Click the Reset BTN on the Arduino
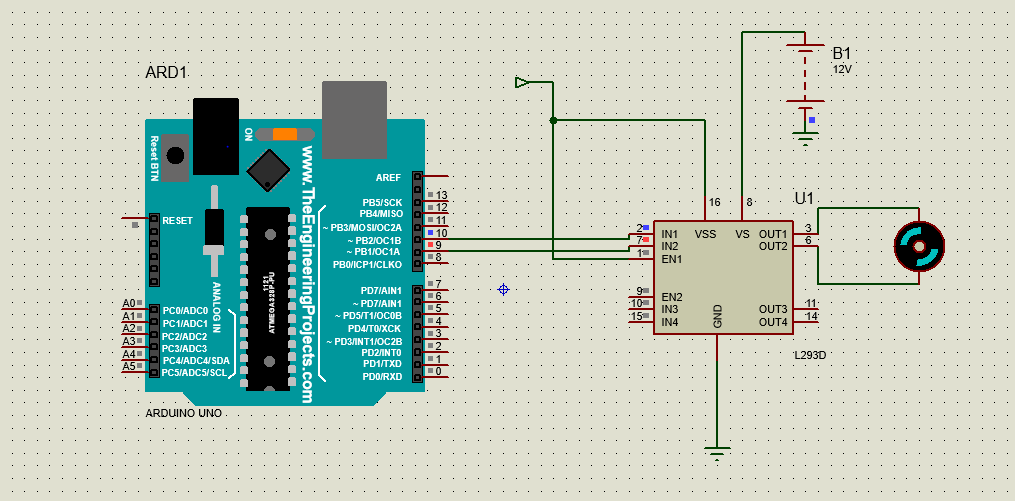This screenshot has height=501, width=1015. 175,156
